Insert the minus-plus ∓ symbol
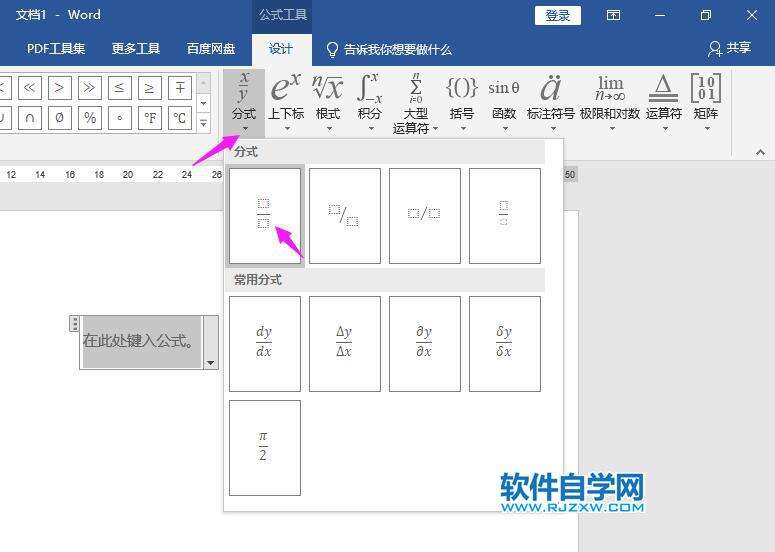 pos(180,88)
